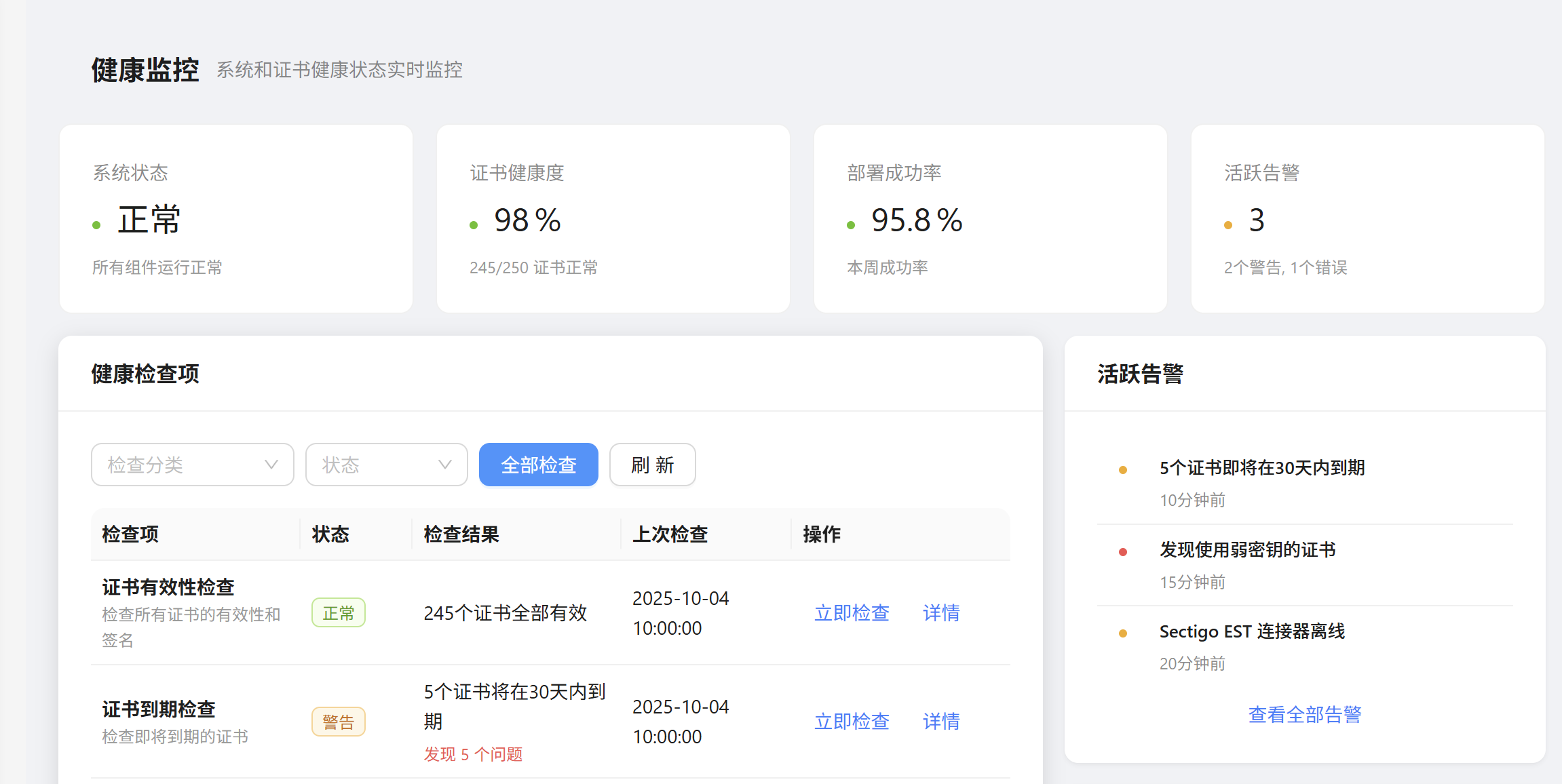The height and width of the screenshot is (784, 1562).
Task: Click the 刷新 button
Action: pos(652,465)
